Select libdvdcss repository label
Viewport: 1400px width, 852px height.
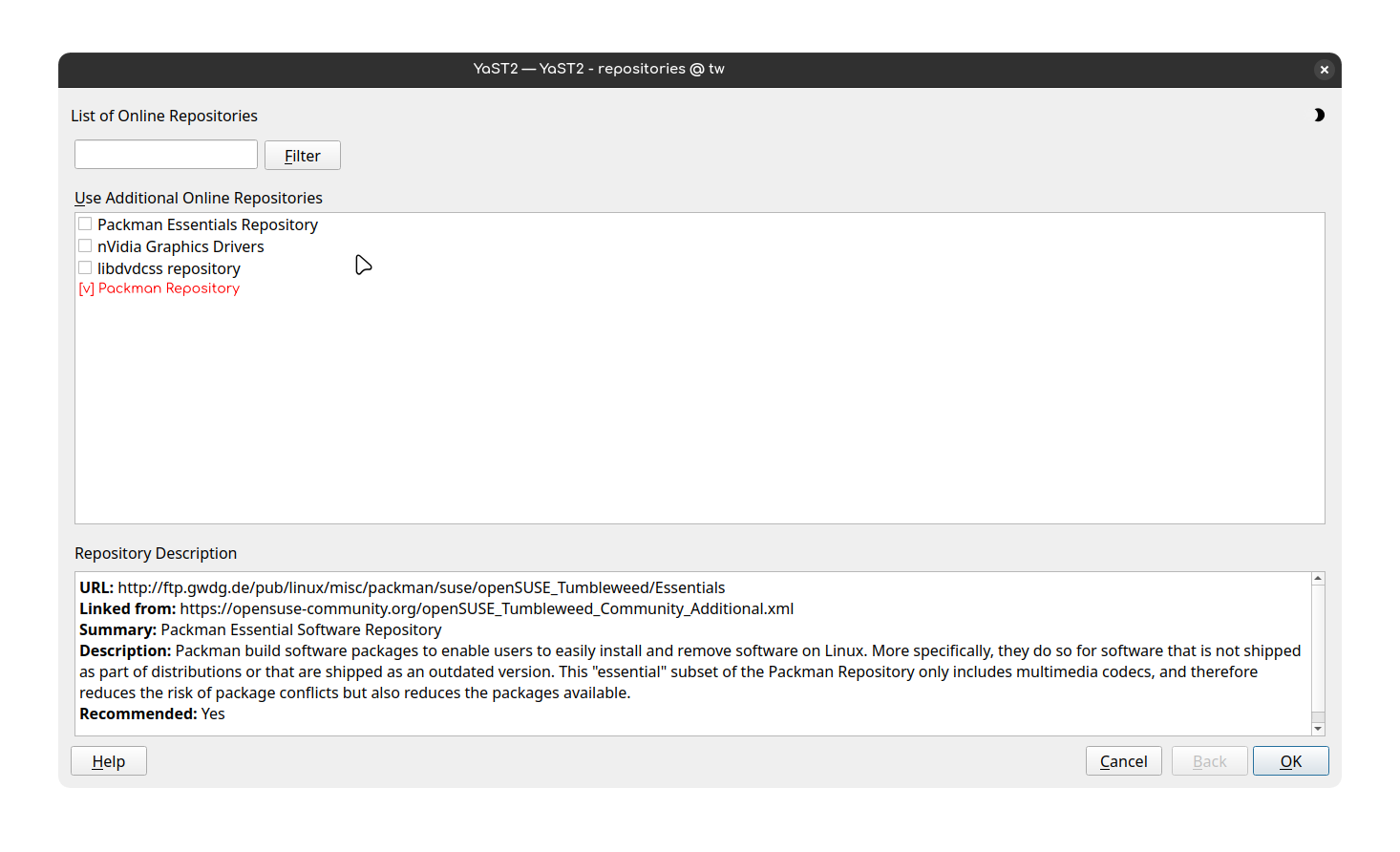click(169, 268)
